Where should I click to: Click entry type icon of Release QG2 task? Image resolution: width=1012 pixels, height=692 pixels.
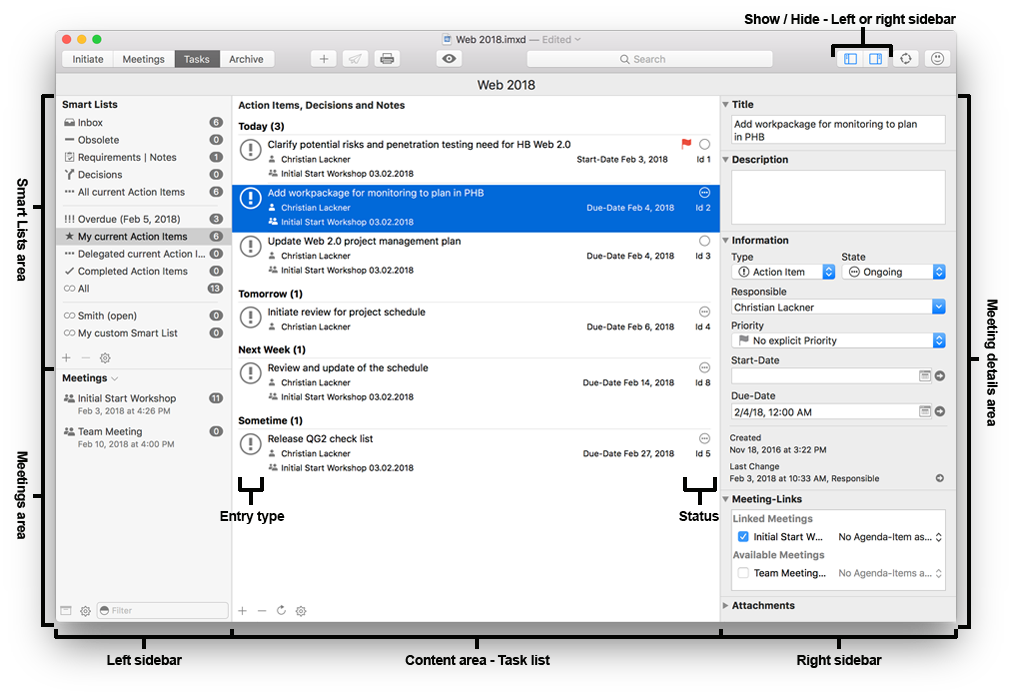point(250,444)
